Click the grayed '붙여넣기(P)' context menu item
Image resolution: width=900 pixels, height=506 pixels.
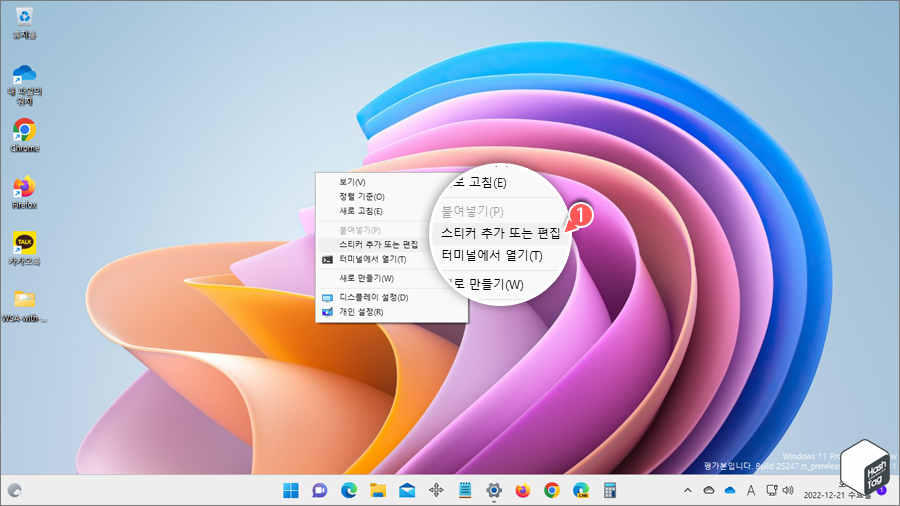(391, 230)
